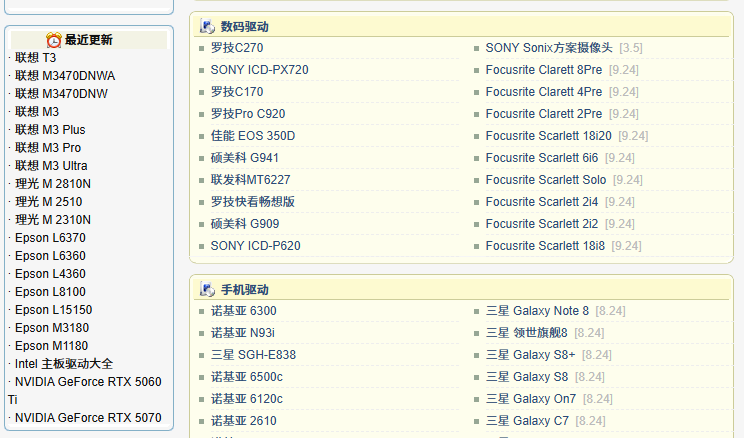Open Focusrite Scarlett 2i2 link
Image resolution: width=744 pixels, height=438 pixels.
[542, 224]
